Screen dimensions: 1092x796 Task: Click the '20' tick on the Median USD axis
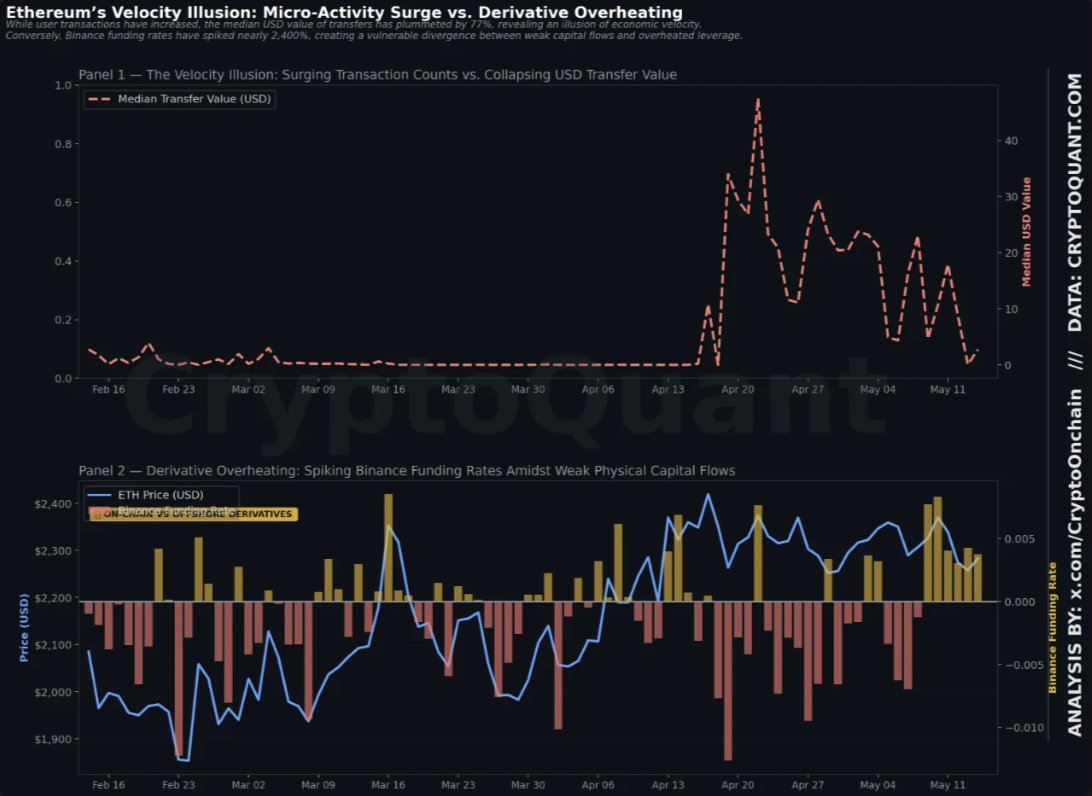pyautogui.click(x=1011, y=253)
